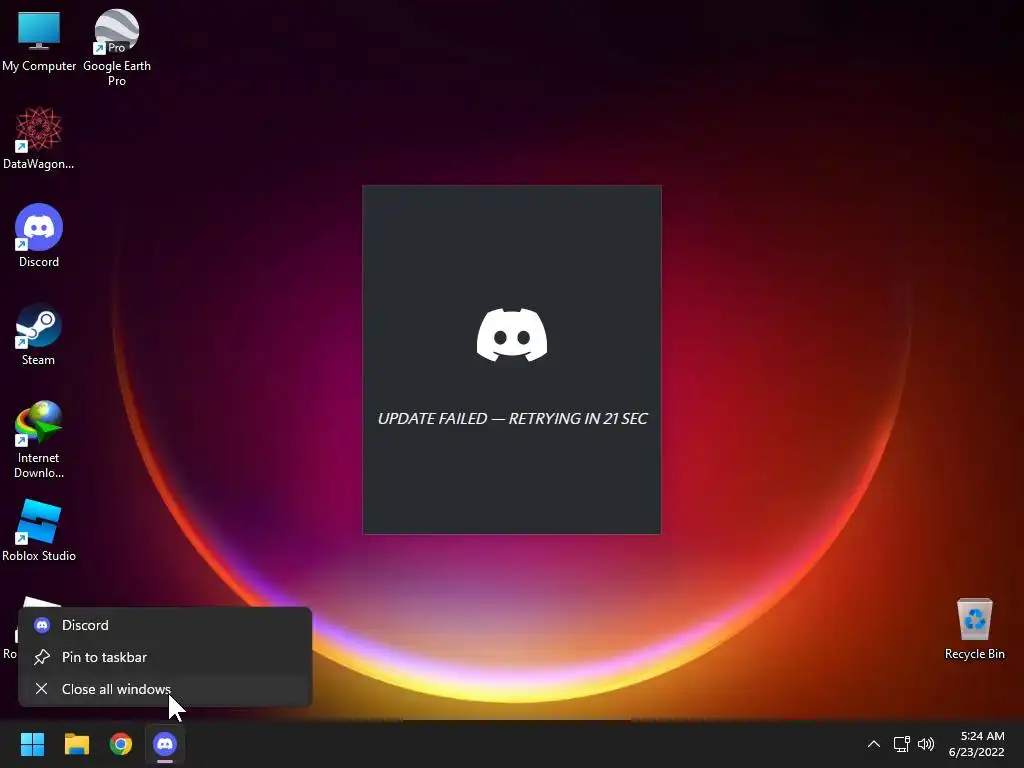Open the Windows Start menu
This screenshot has height=768, width=1024.
(x=32, y=744)
